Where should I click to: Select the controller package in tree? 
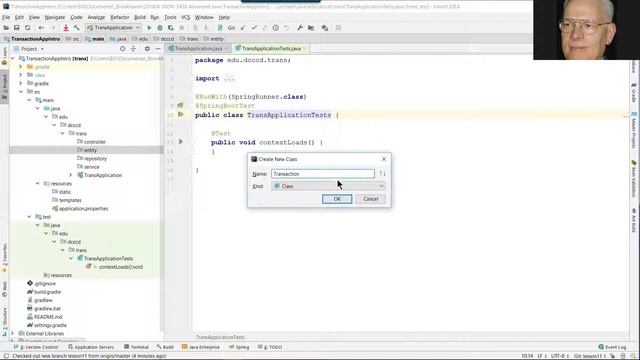pos(95,142)
